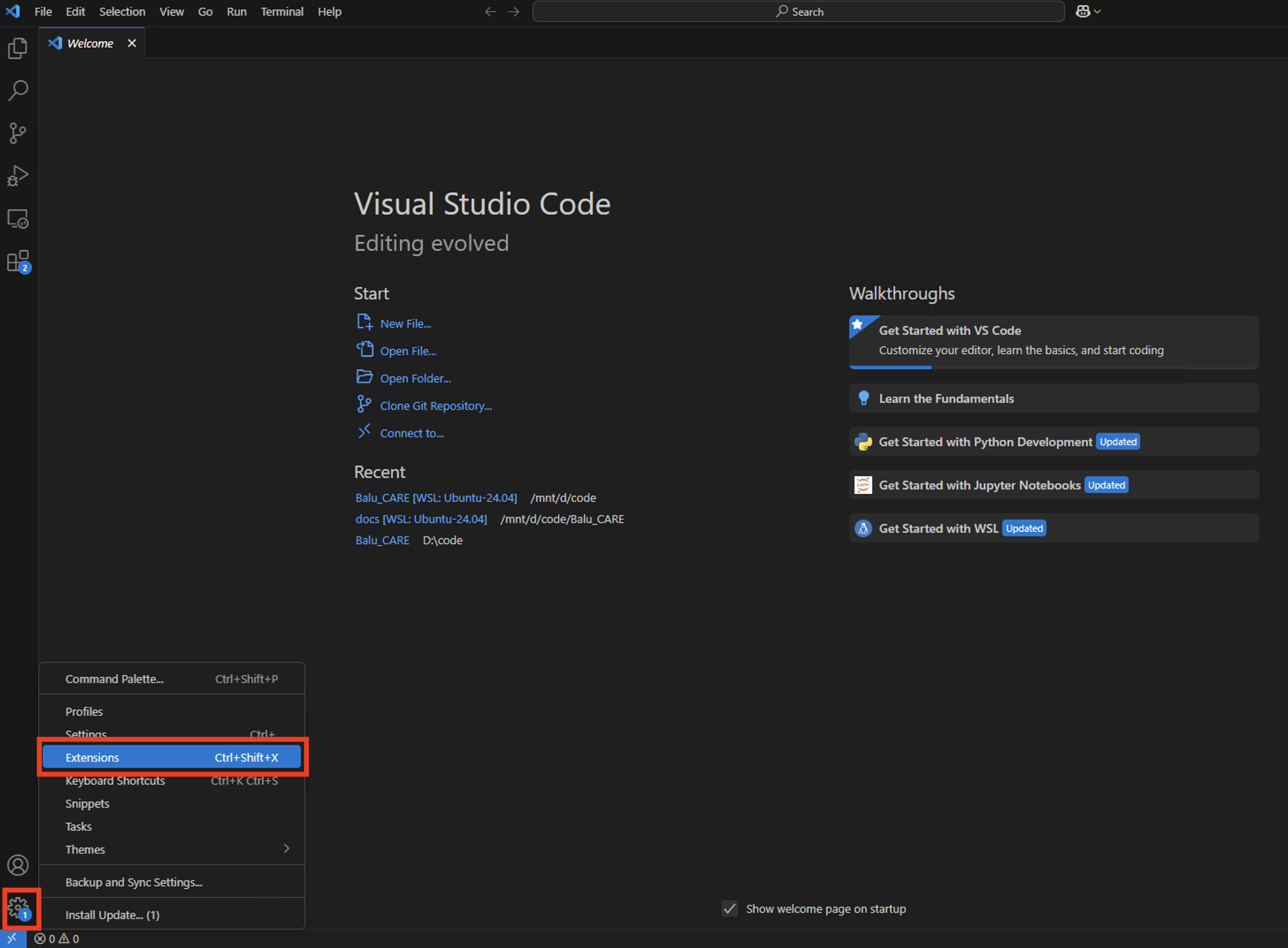Open the Copilot dropdown chevron

(x=1097, y=11)
